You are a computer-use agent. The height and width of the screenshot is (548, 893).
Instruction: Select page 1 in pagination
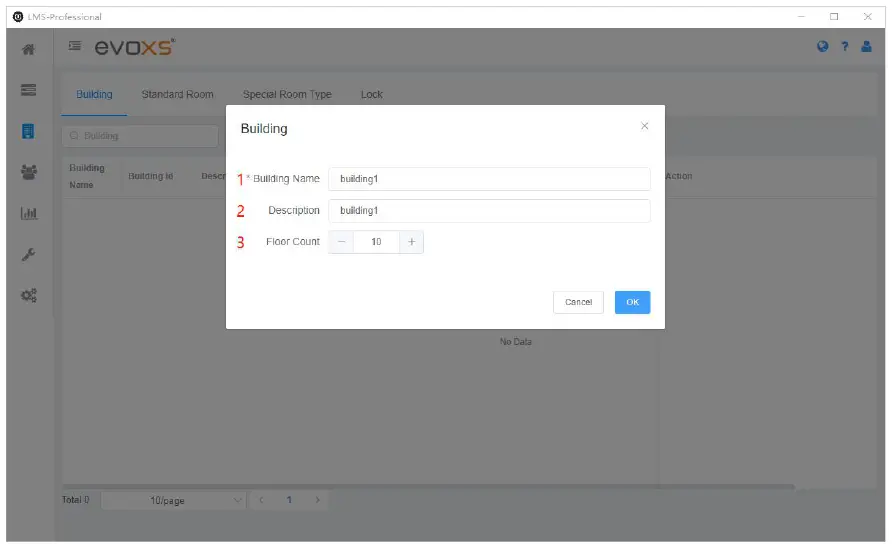289,500
